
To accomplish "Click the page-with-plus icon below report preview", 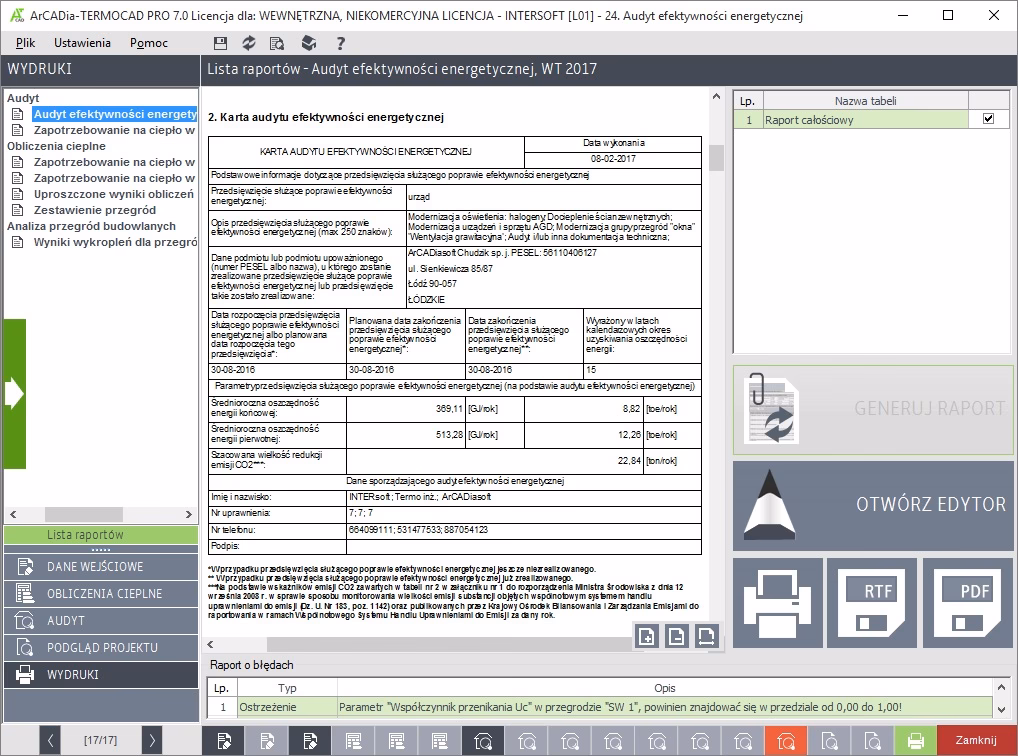I will click(647, 636).
